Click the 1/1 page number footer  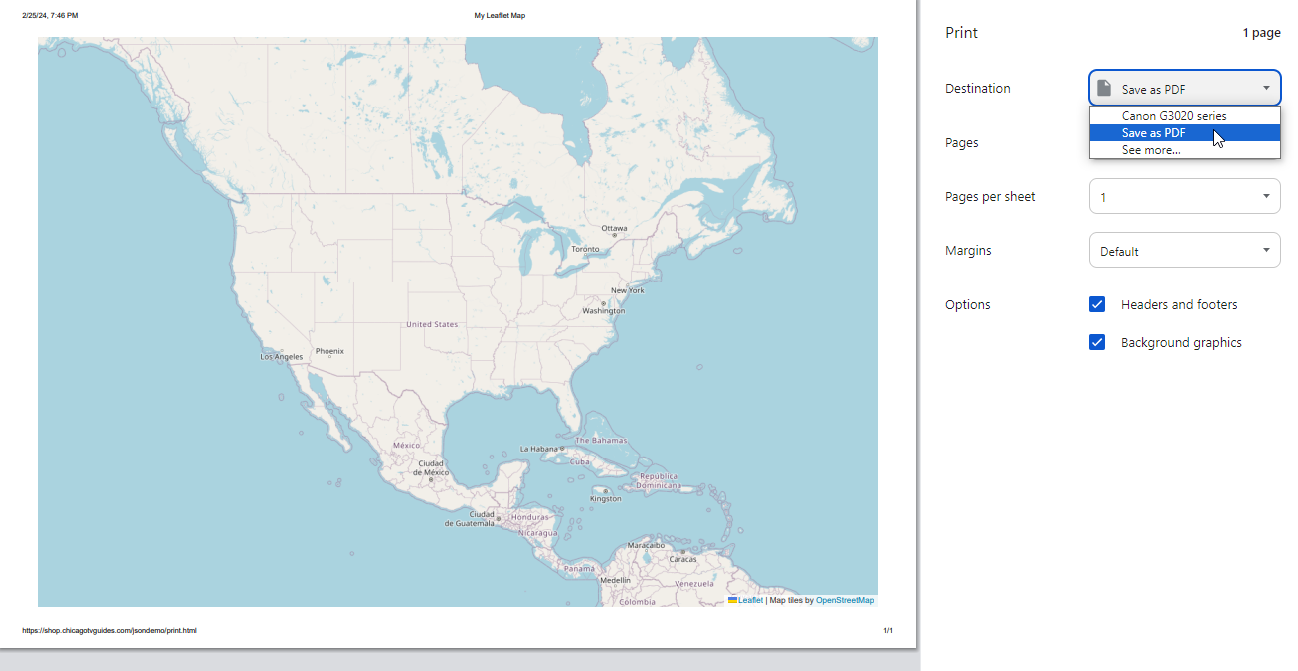click(x=886, y=630)
